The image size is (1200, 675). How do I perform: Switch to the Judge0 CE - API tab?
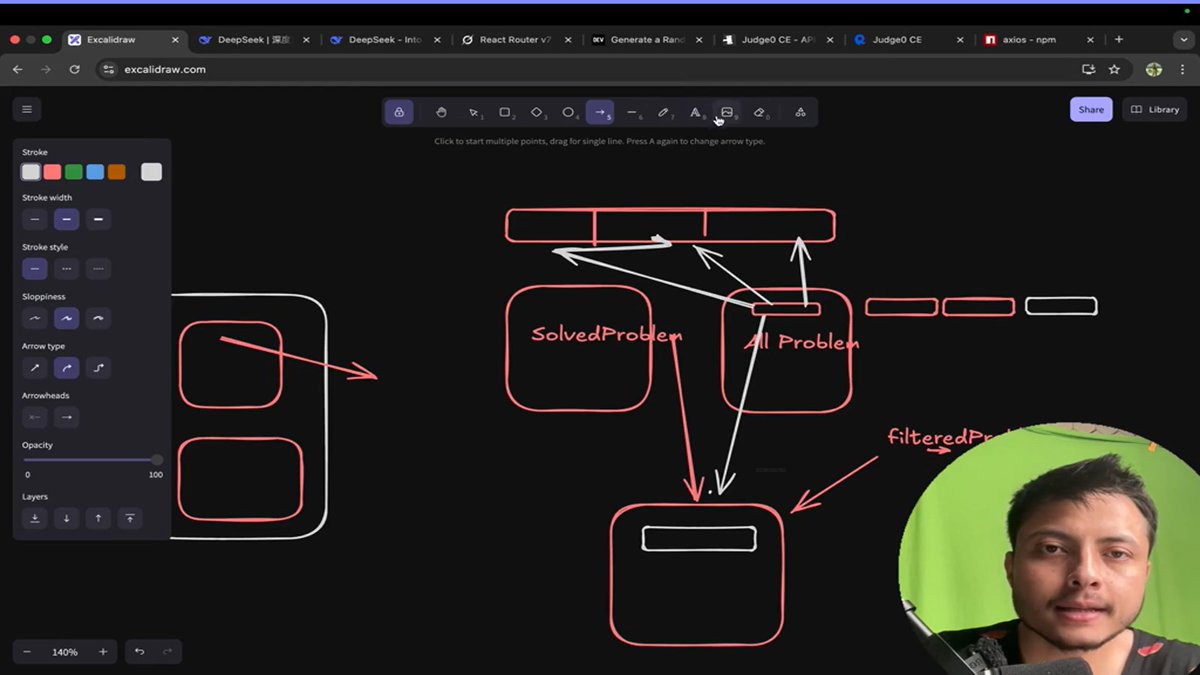[778, 40]
